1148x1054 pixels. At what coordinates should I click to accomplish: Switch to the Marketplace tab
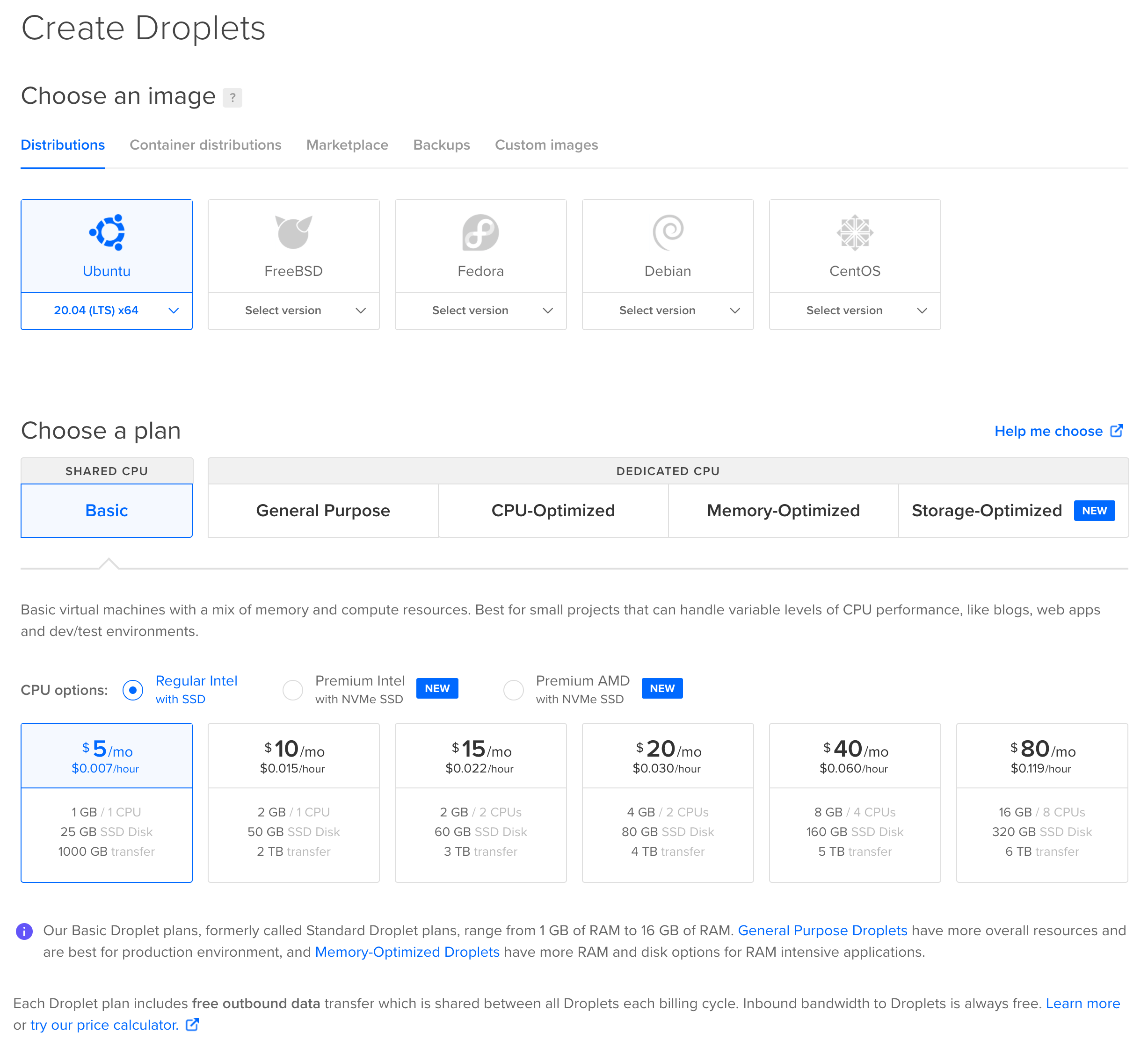(347, 145)
